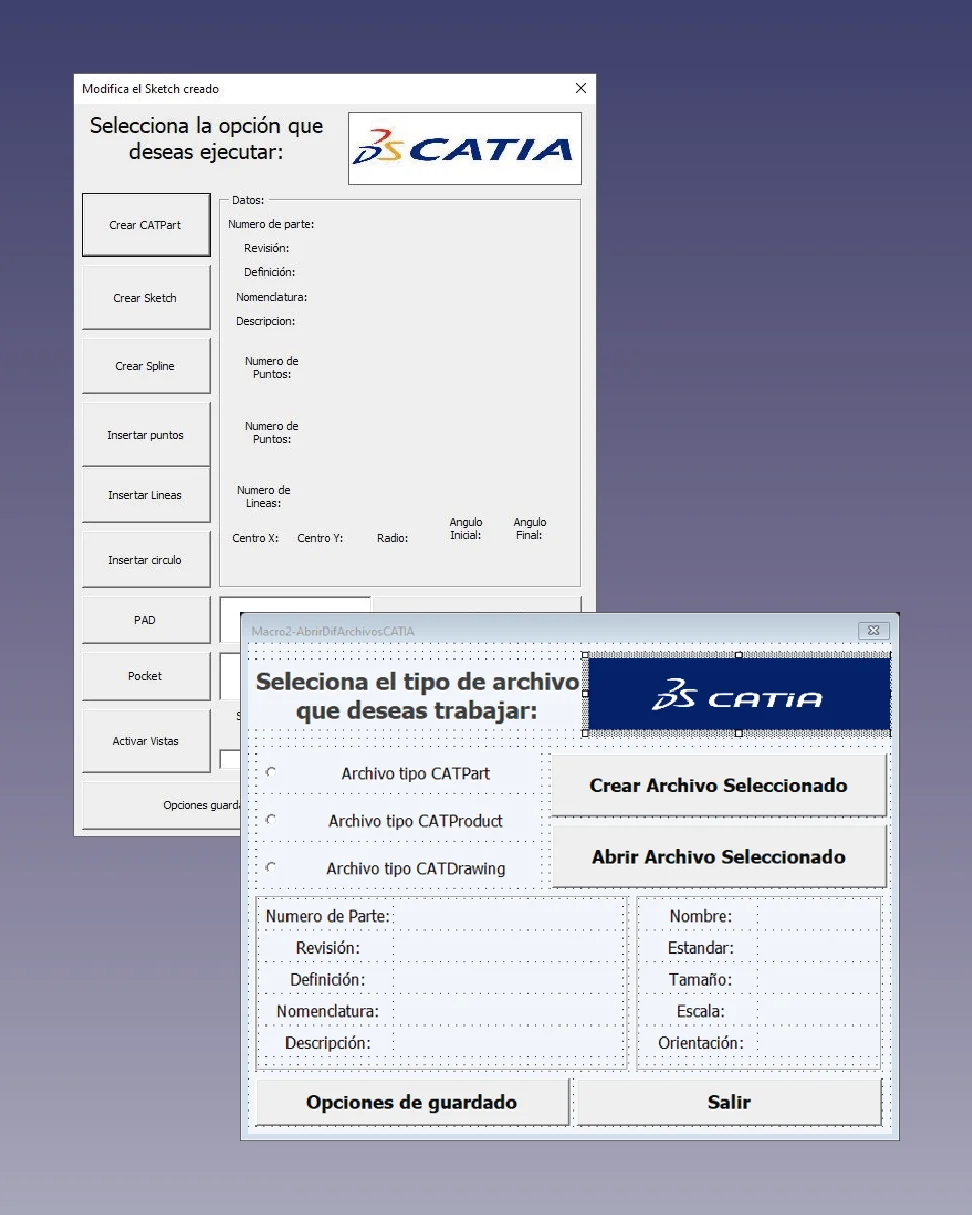Click the 'Centro Y:' label
Image resolution: width=972 pixels, height=1215 pixels.
tap(321, 538)
